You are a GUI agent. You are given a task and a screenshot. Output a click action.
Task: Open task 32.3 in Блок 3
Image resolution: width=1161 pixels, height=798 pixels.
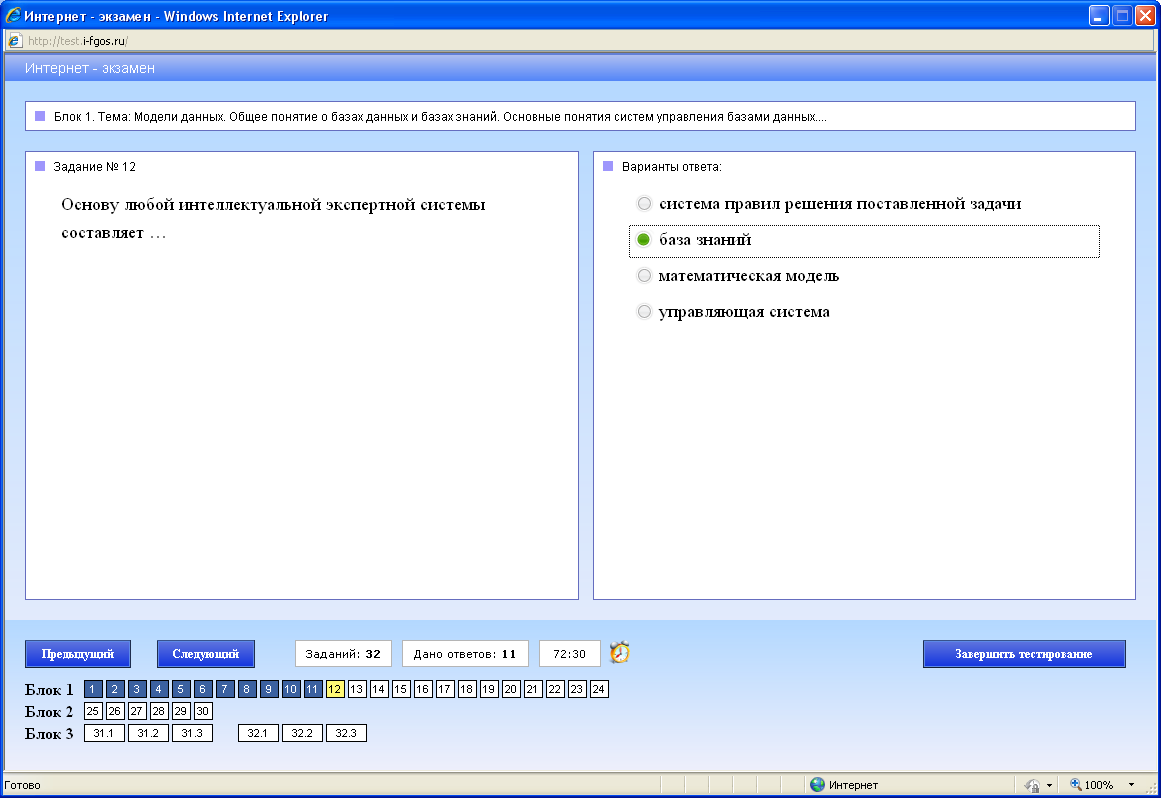[347, 733]
